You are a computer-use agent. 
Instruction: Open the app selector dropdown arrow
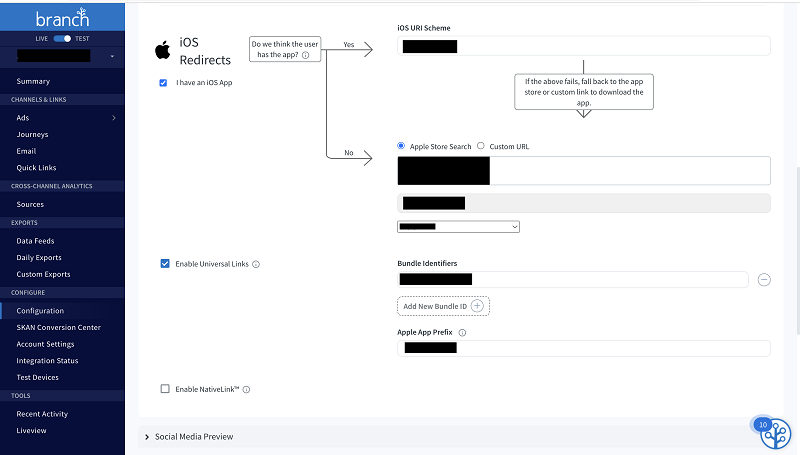point(112,56)
